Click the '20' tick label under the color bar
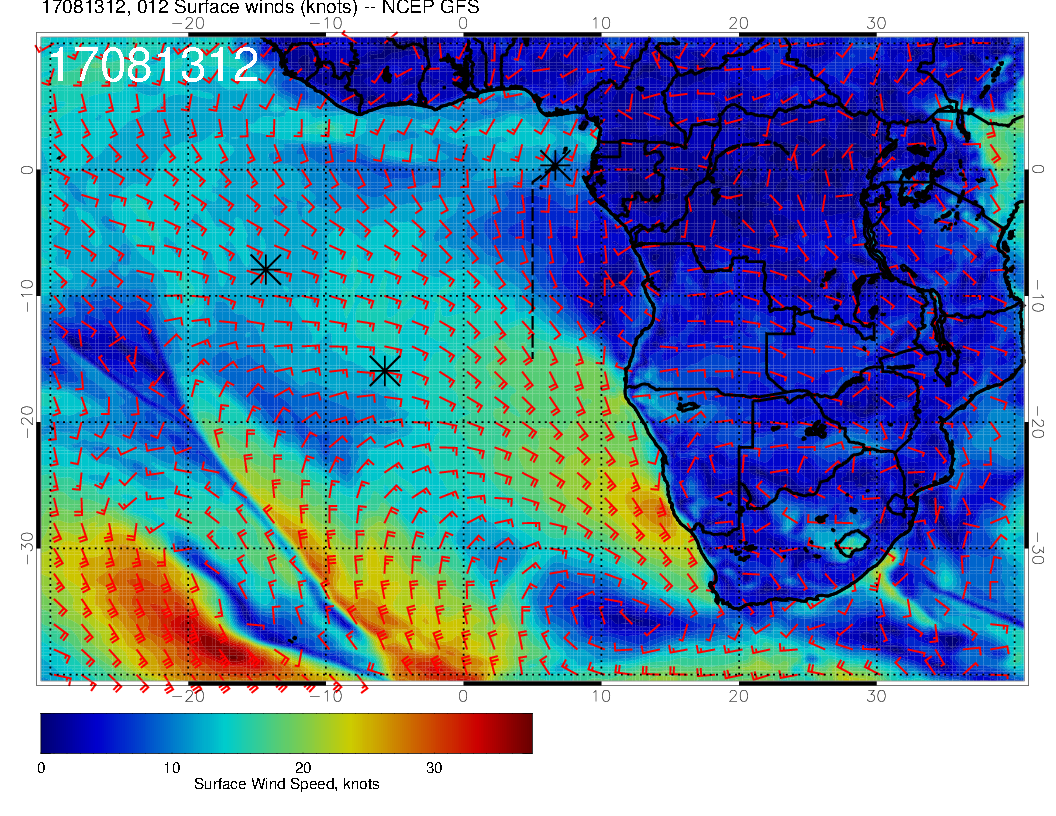The height and width of the screenshot is (816, 1056). (x=303, y=768)
